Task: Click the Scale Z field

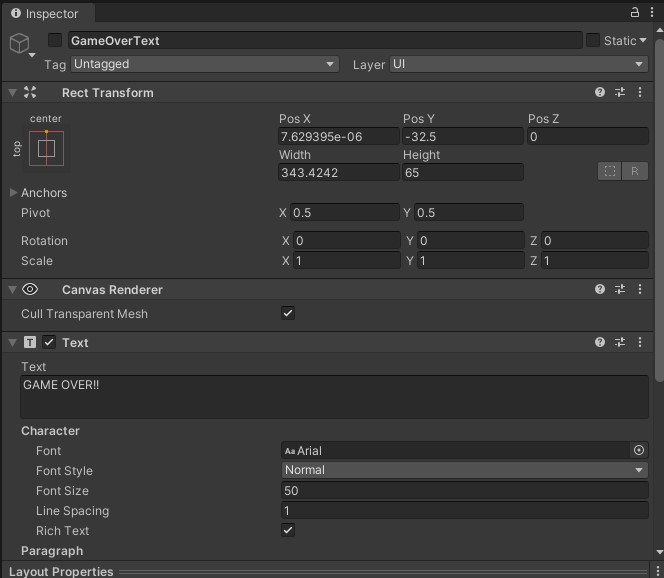Action: point(595,260)
